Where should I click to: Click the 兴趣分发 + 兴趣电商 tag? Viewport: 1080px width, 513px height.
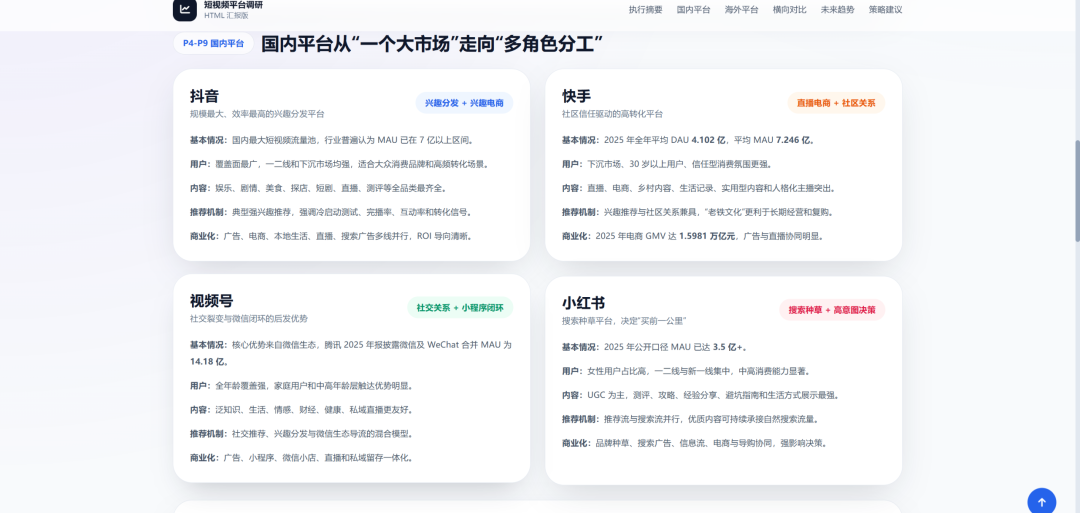pos(464,103)
